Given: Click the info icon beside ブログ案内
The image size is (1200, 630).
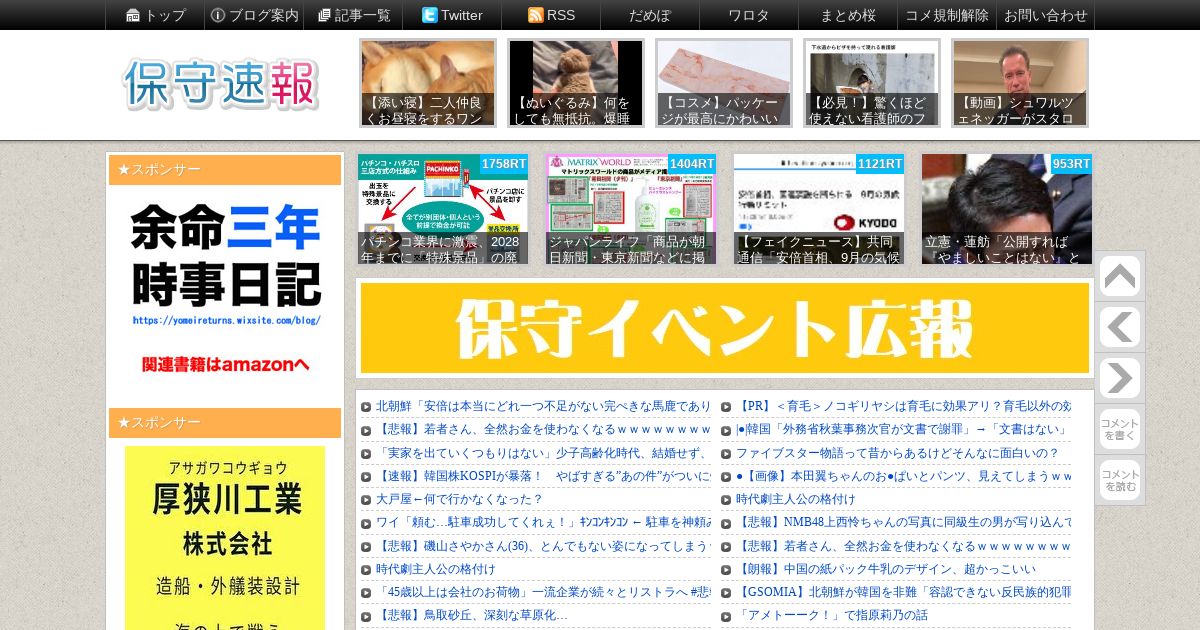Looking at the screenshot, I should pyautogui.click(x=218, y=15).
